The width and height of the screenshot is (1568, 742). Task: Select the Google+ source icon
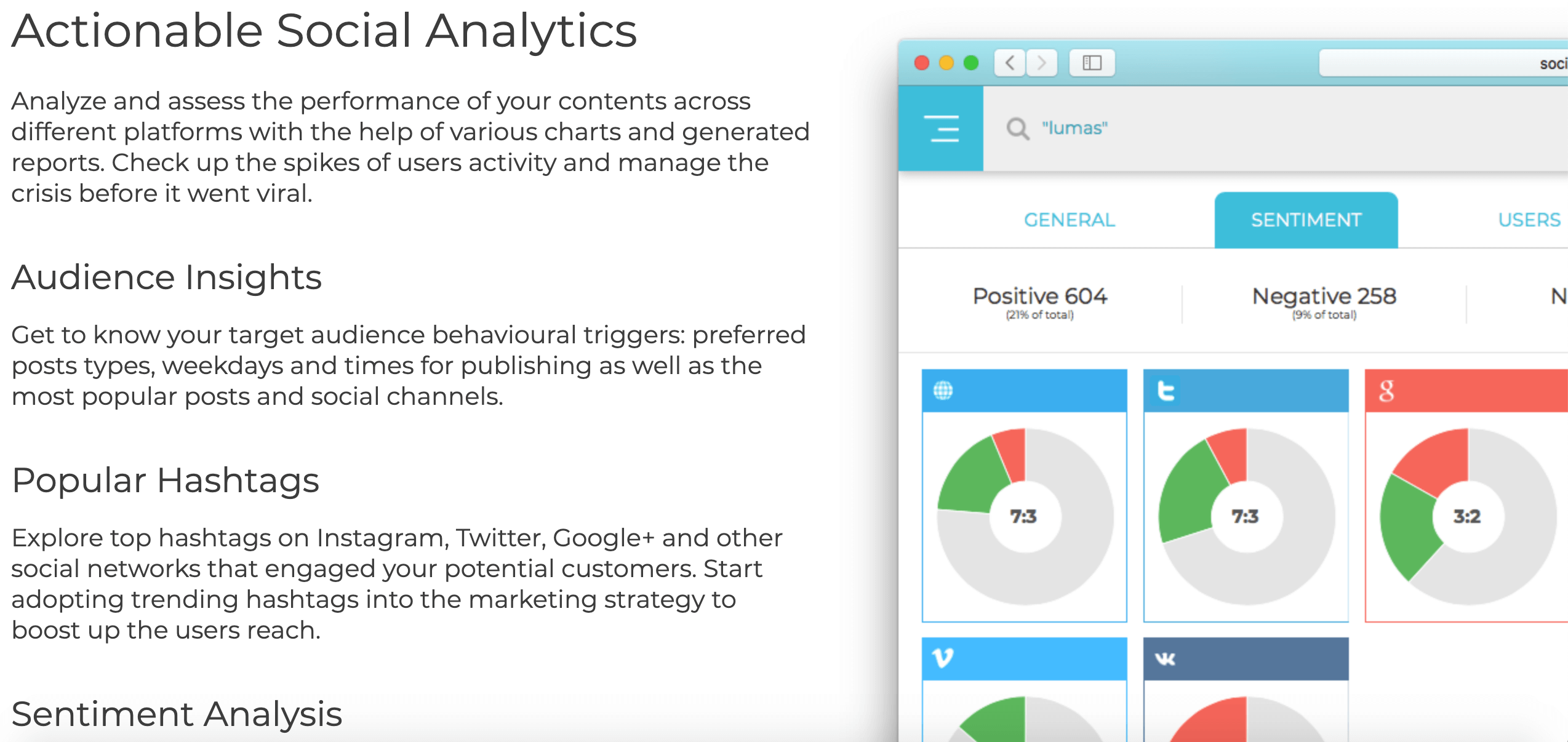[1386, 391]
